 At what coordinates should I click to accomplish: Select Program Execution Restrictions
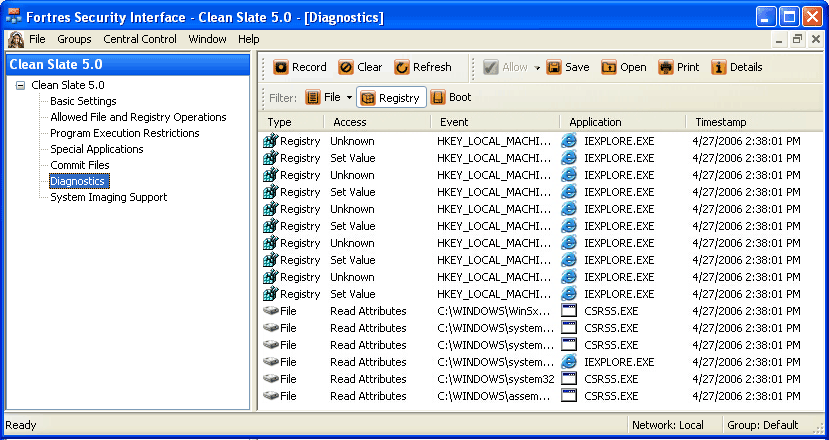coord(125,133)
